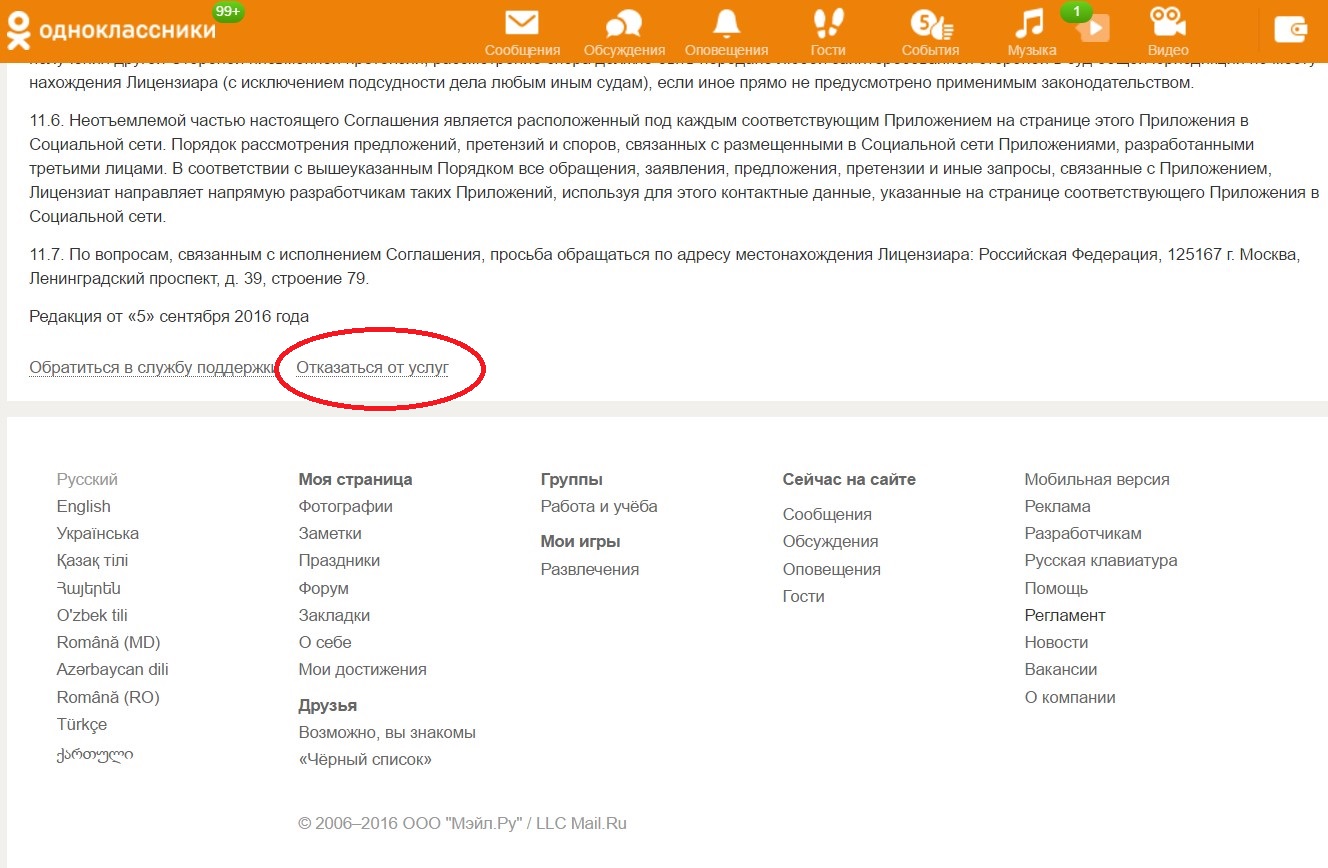The image size is (1328, 868).
Task: Open Обсуждения chat bubbles icon
Action: click(x=624, y=23)
